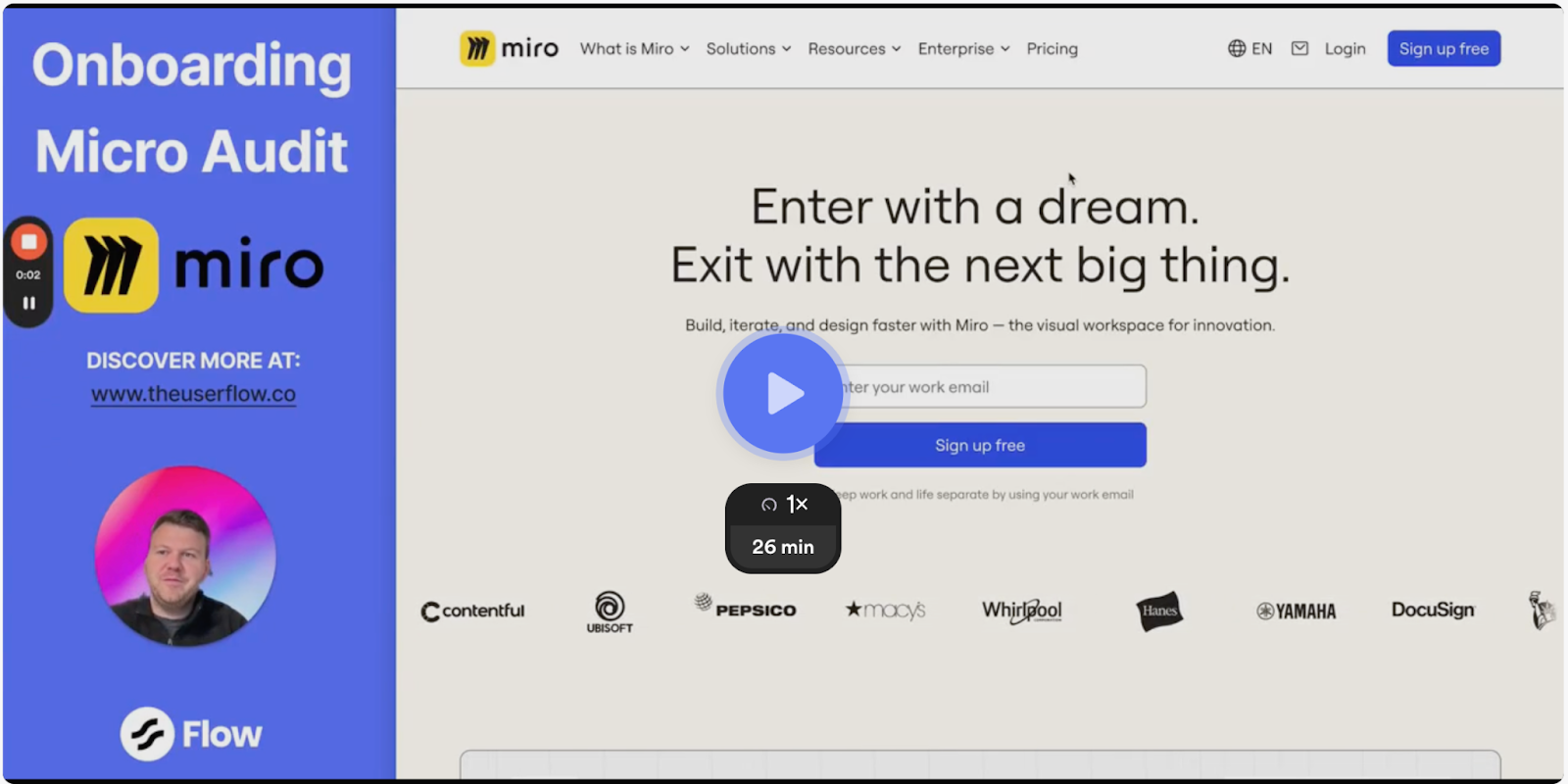Play the onboarding audit video
1568x784 pixels.
(782, 394)
